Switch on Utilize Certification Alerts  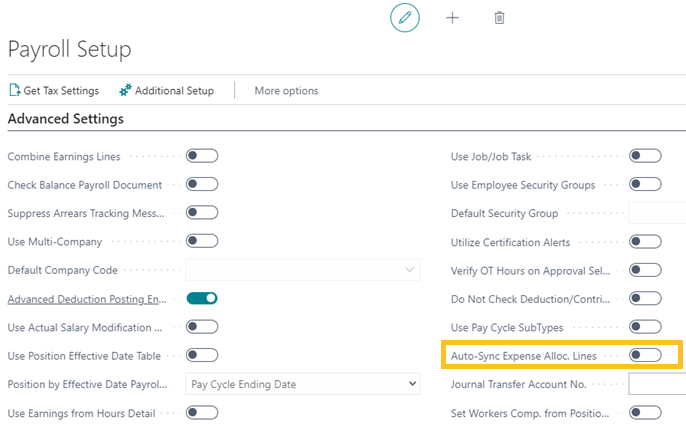coord(645,241)
